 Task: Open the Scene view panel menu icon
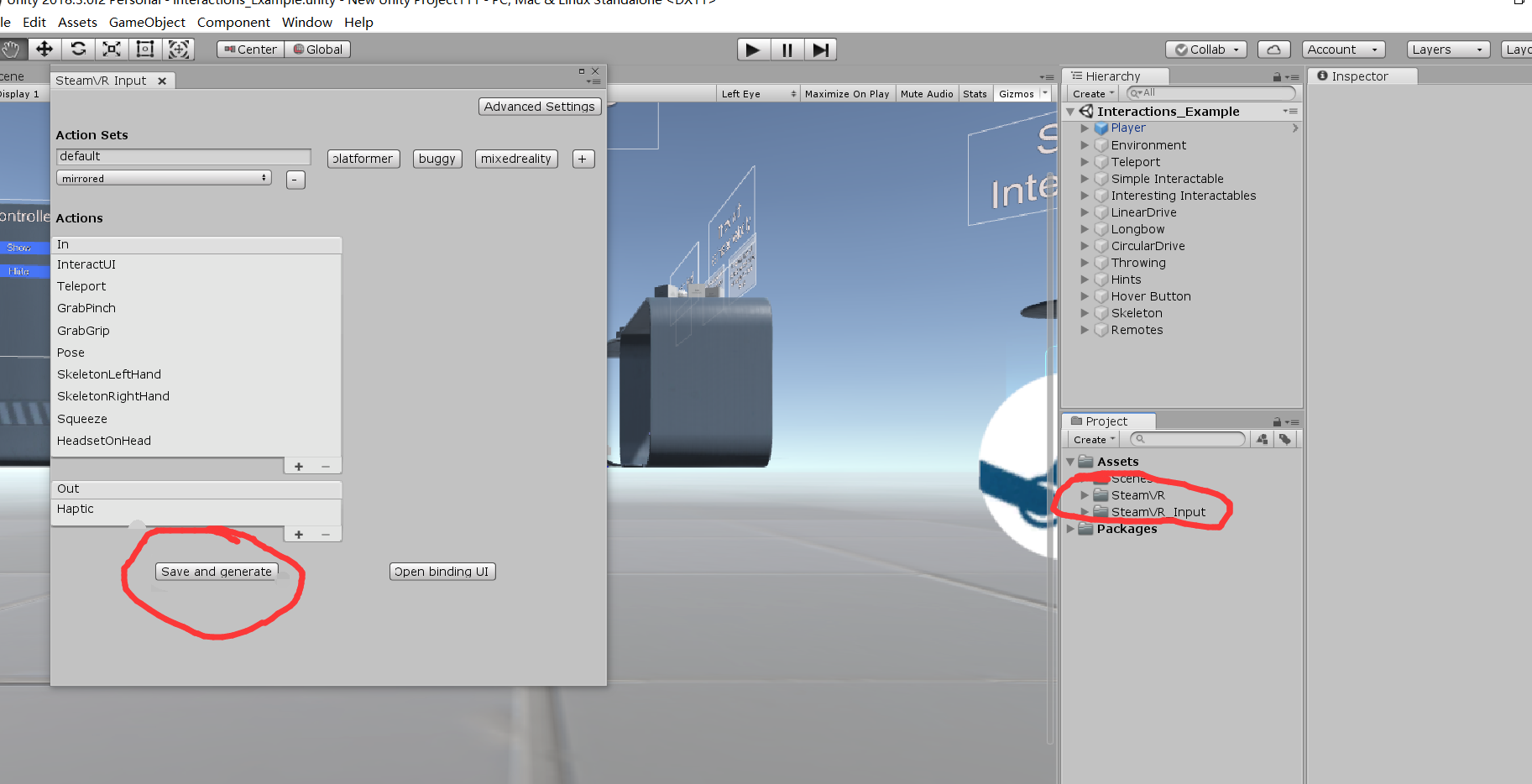coord(1047,77)
